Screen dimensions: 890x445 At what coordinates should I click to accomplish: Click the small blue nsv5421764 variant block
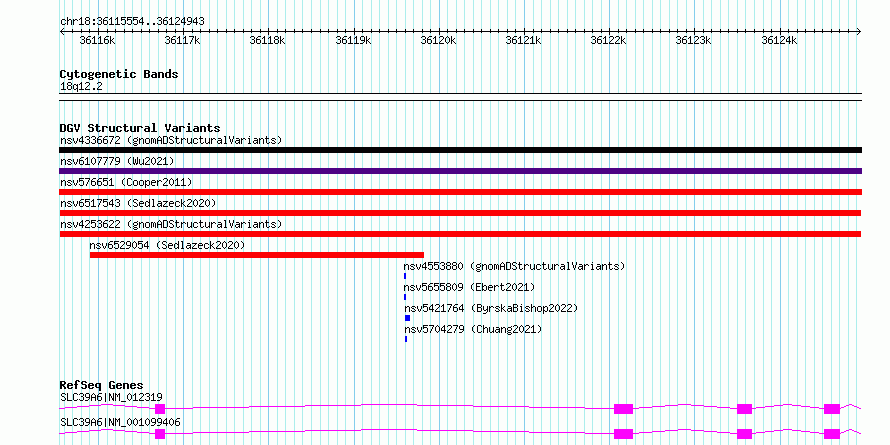point(408,318)
